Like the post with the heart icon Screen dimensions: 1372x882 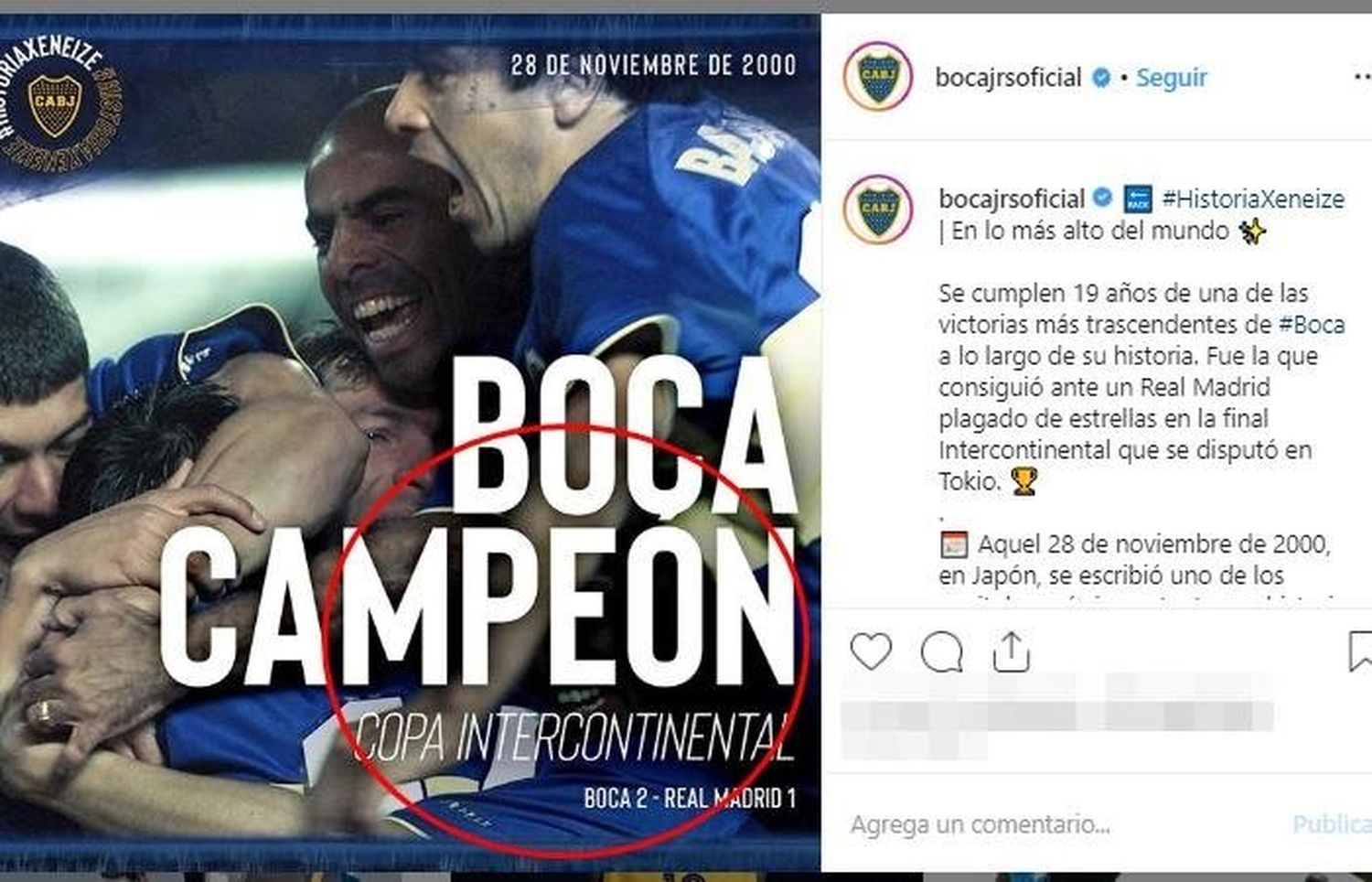pos(870,651)
